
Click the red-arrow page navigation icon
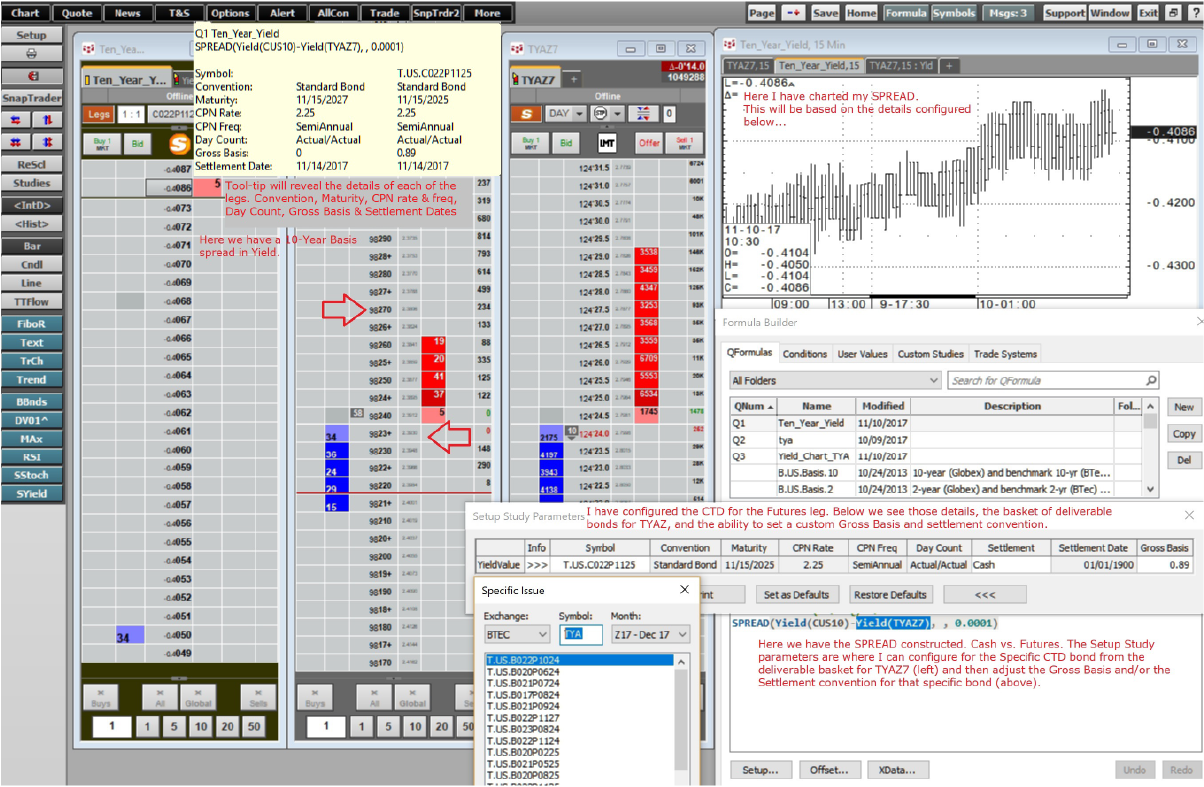point(793,13)
